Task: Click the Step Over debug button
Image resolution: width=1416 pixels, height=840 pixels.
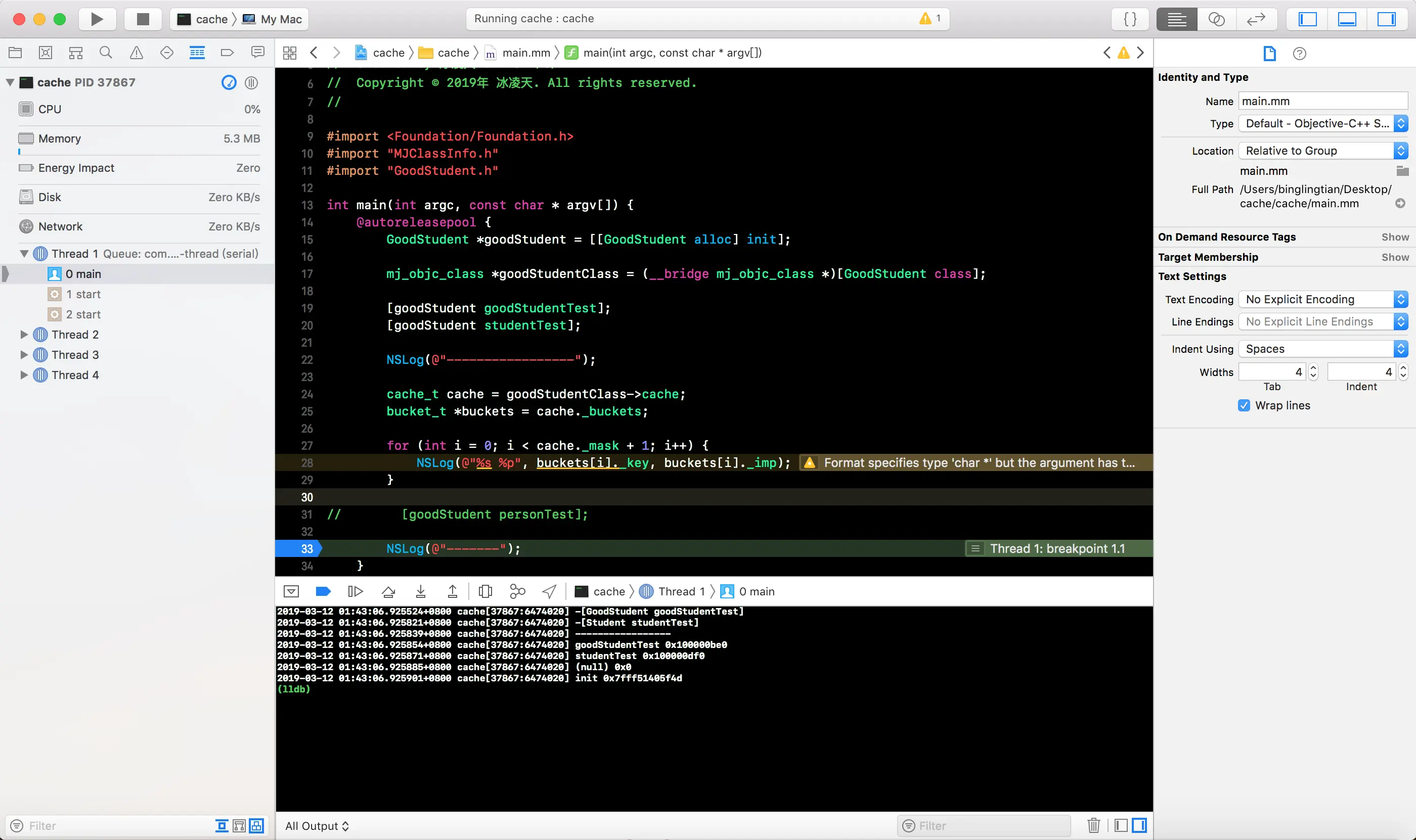Action: pyautogui.click(x=388, y=591)
